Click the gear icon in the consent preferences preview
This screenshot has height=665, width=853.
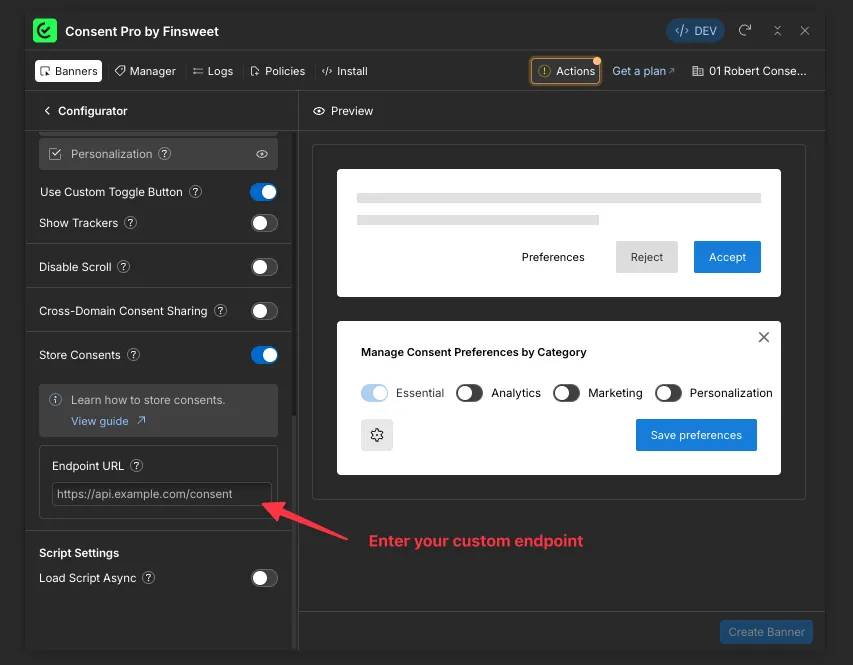coord(377,435)
